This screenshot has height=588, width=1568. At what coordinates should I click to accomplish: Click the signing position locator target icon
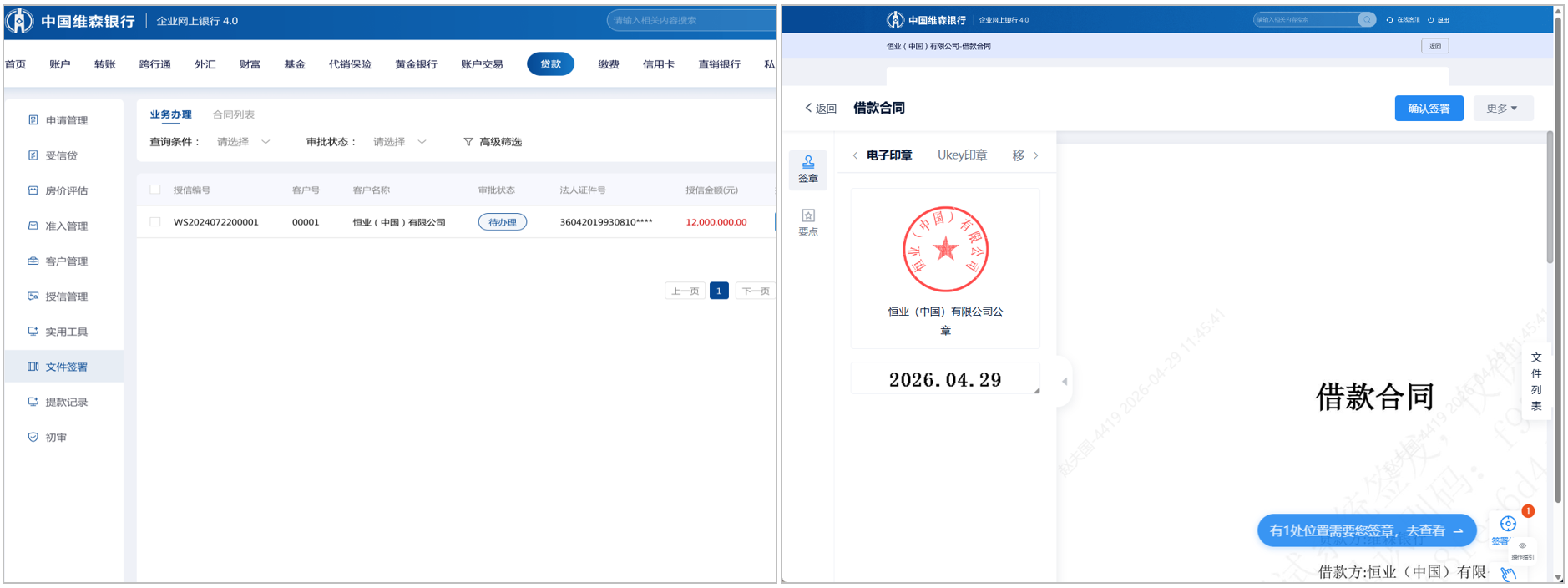click(1507, 524)
